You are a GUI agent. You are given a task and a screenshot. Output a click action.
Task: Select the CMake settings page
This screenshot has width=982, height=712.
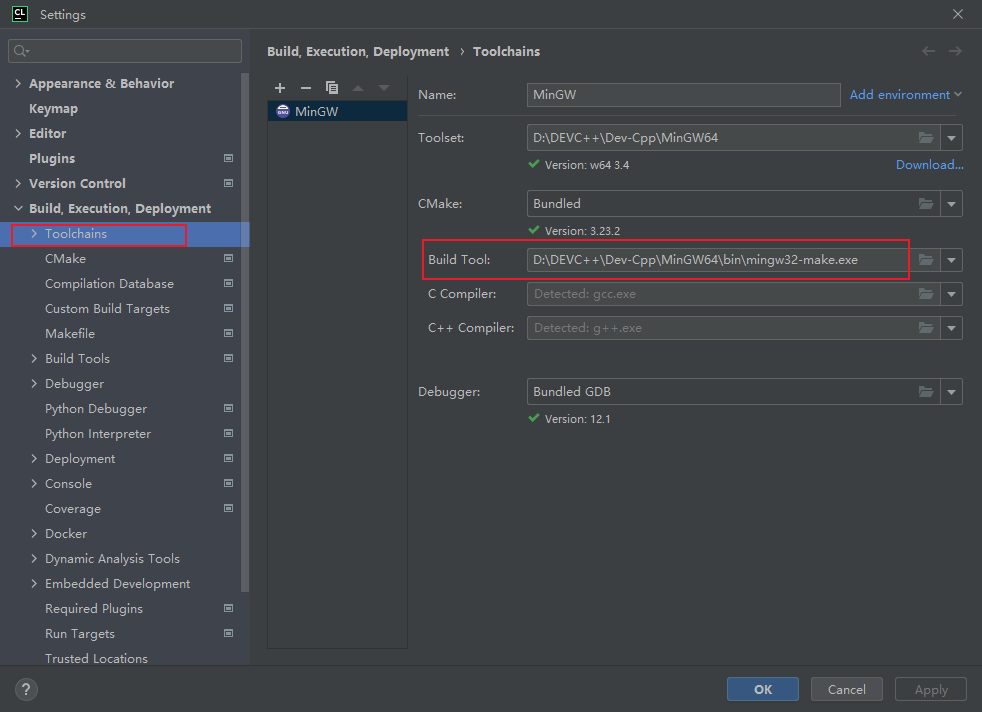point(65,259)
